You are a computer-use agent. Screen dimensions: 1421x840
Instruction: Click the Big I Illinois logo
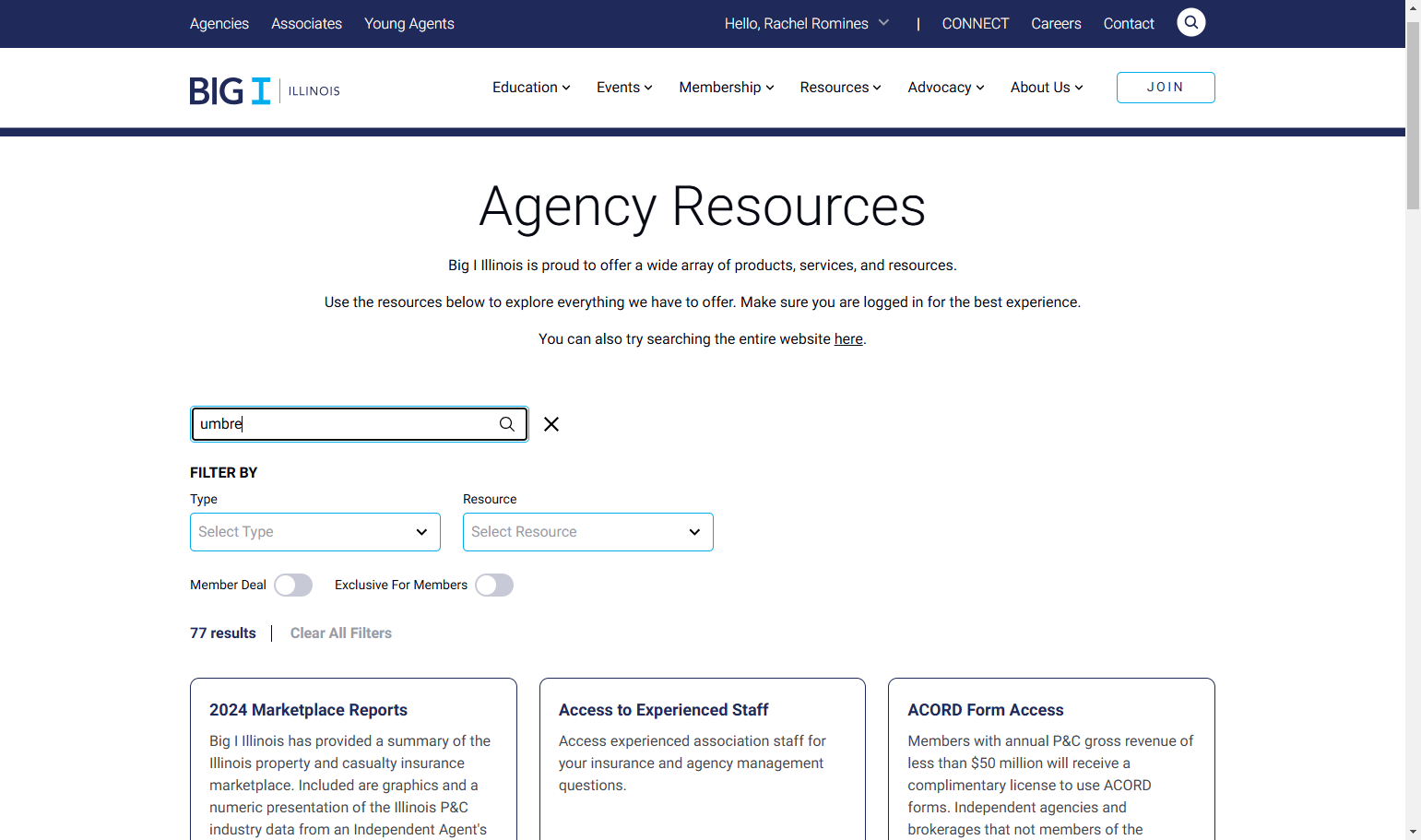click(x=265, y=90)
